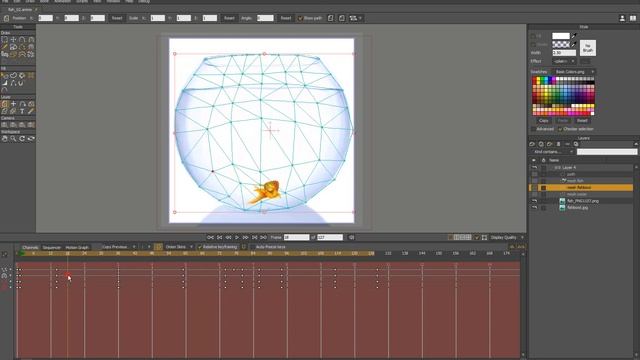Image resolution: width=640 pixels, height=360 pixels.
Task: Click the Delete Layer trash icon
Action: pyautogui.click(x=558, y=144)
